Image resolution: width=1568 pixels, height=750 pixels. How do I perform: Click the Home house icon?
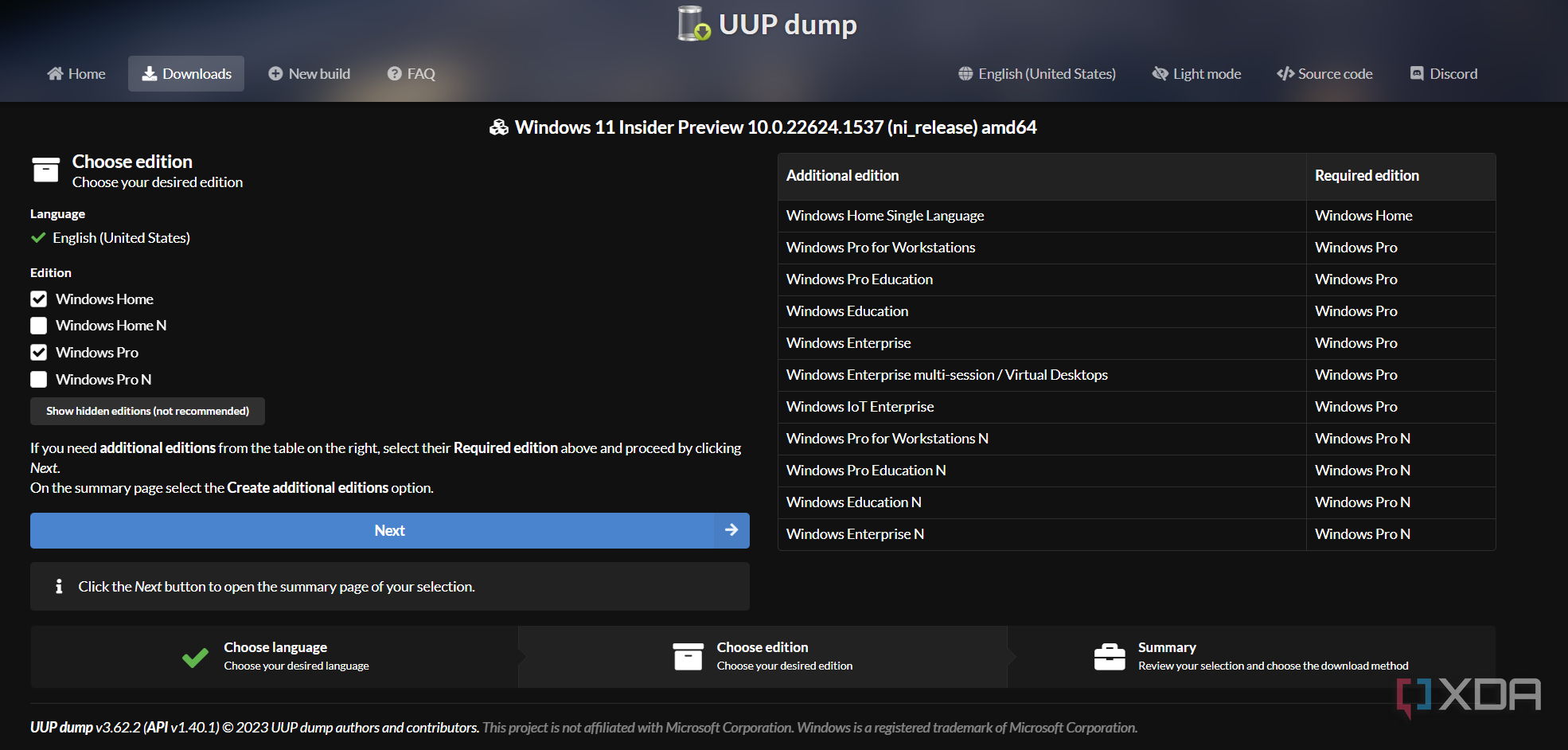[x=55, y=73]
